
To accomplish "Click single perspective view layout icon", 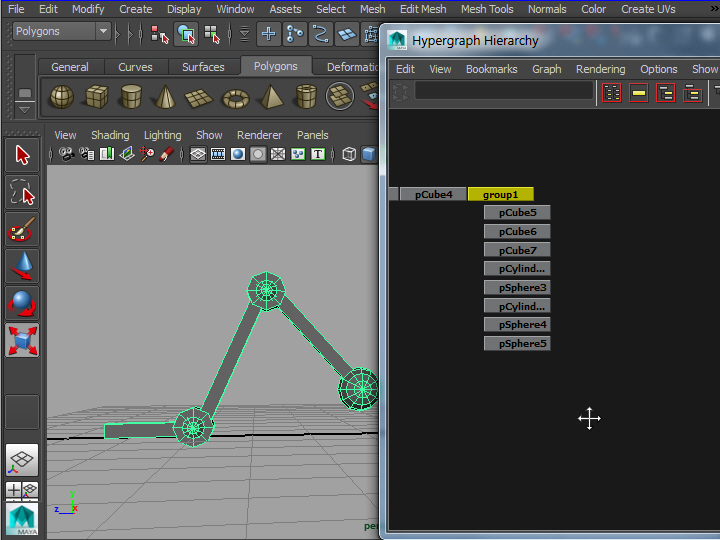I will 22,460.
